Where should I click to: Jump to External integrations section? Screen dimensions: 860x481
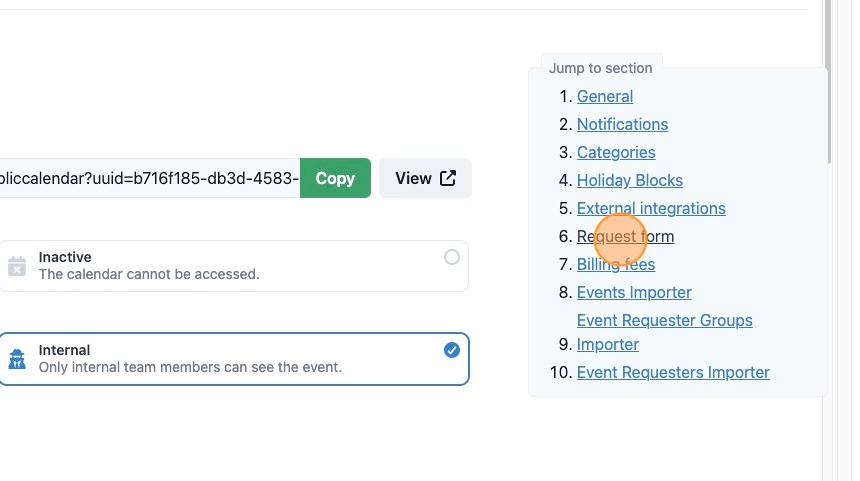point(651,208)
